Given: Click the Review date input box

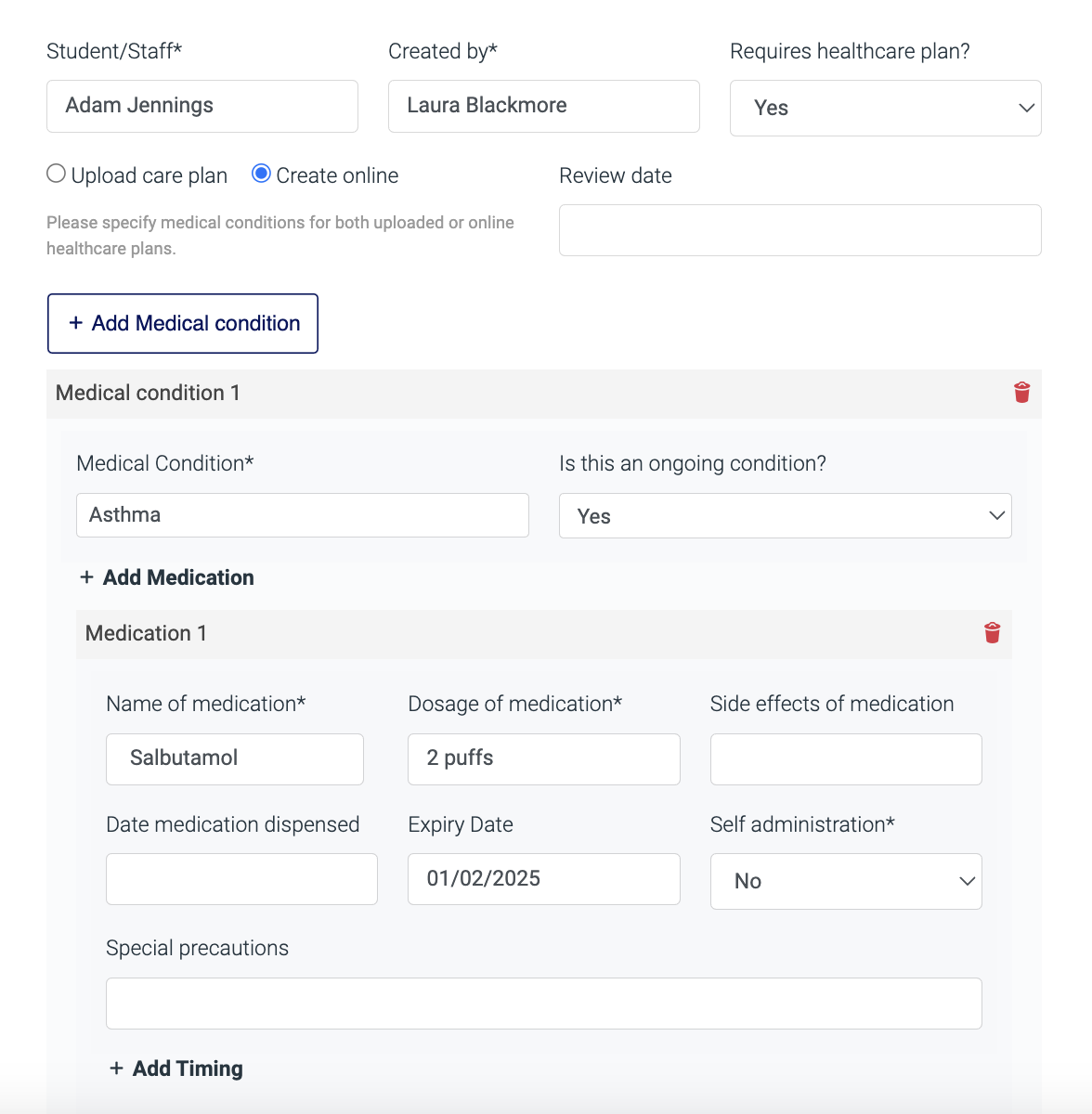Looking at the screenshot, I should click(799, 230).
